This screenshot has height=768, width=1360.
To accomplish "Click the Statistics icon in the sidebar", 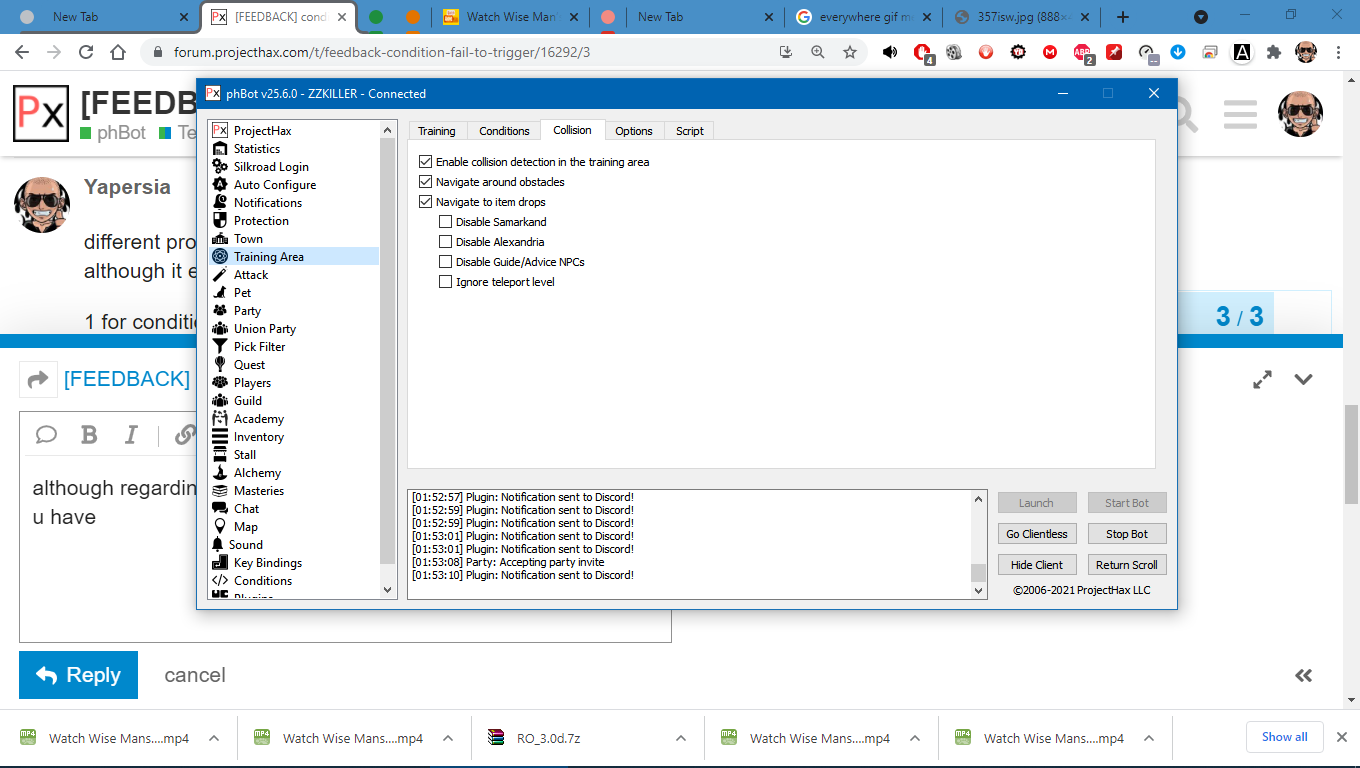I will [220, 149].
